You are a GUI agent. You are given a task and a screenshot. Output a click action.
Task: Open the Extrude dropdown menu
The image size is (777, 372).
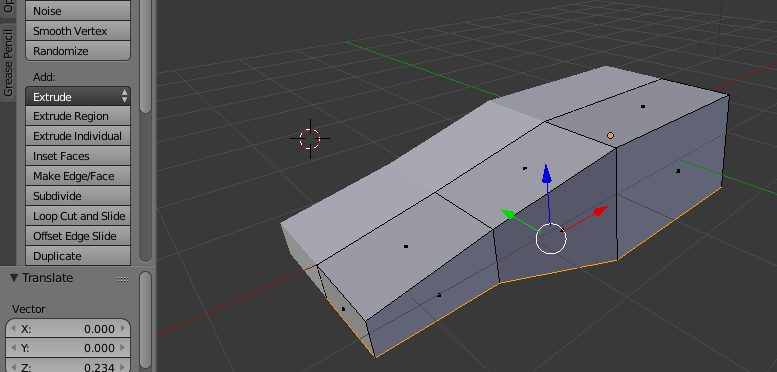(x=78, y=97)
